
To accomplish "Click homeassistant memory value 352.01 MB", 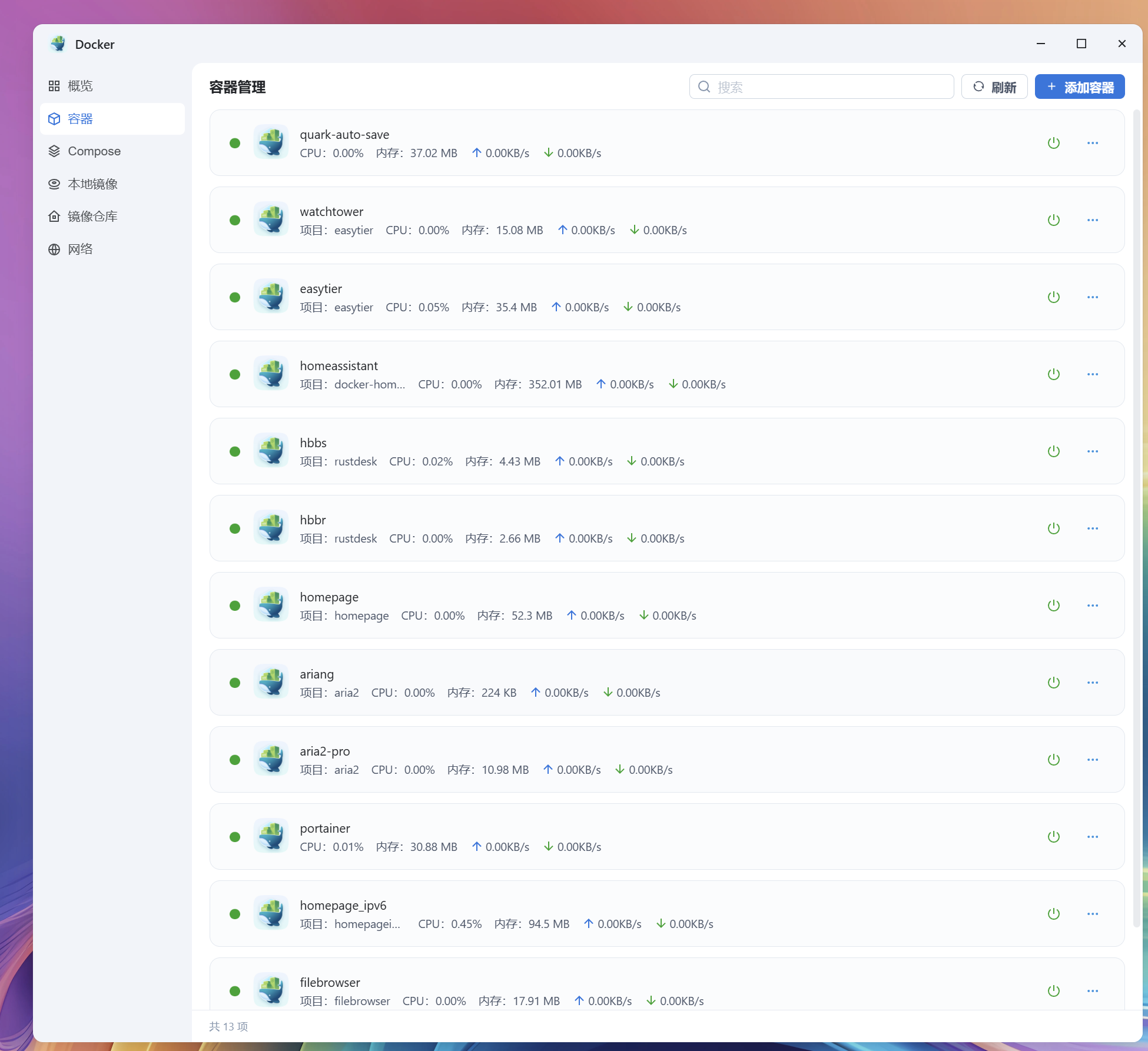I will 555,384.
